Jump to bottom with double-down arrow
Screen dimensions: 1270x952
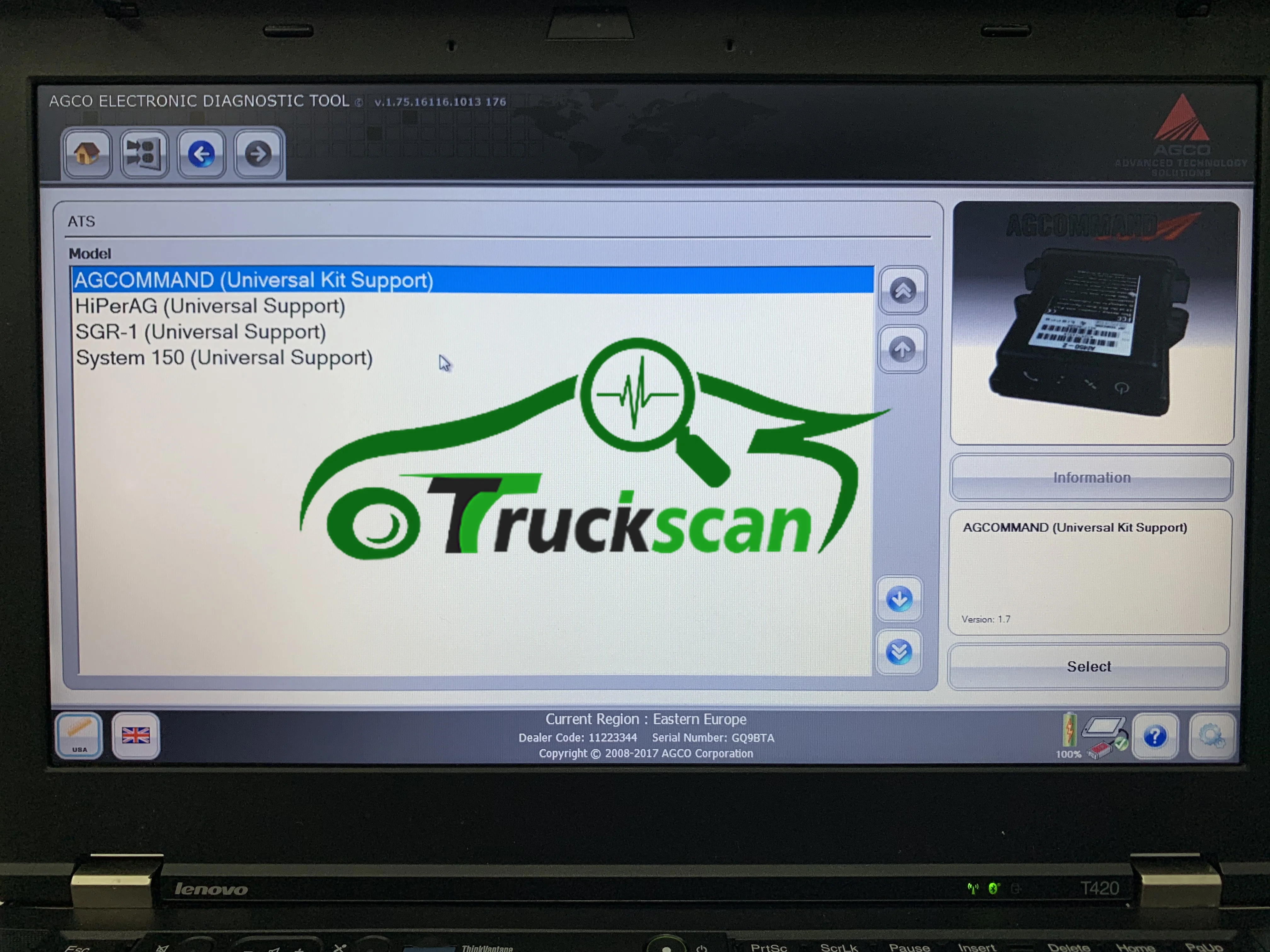[899, 652]
